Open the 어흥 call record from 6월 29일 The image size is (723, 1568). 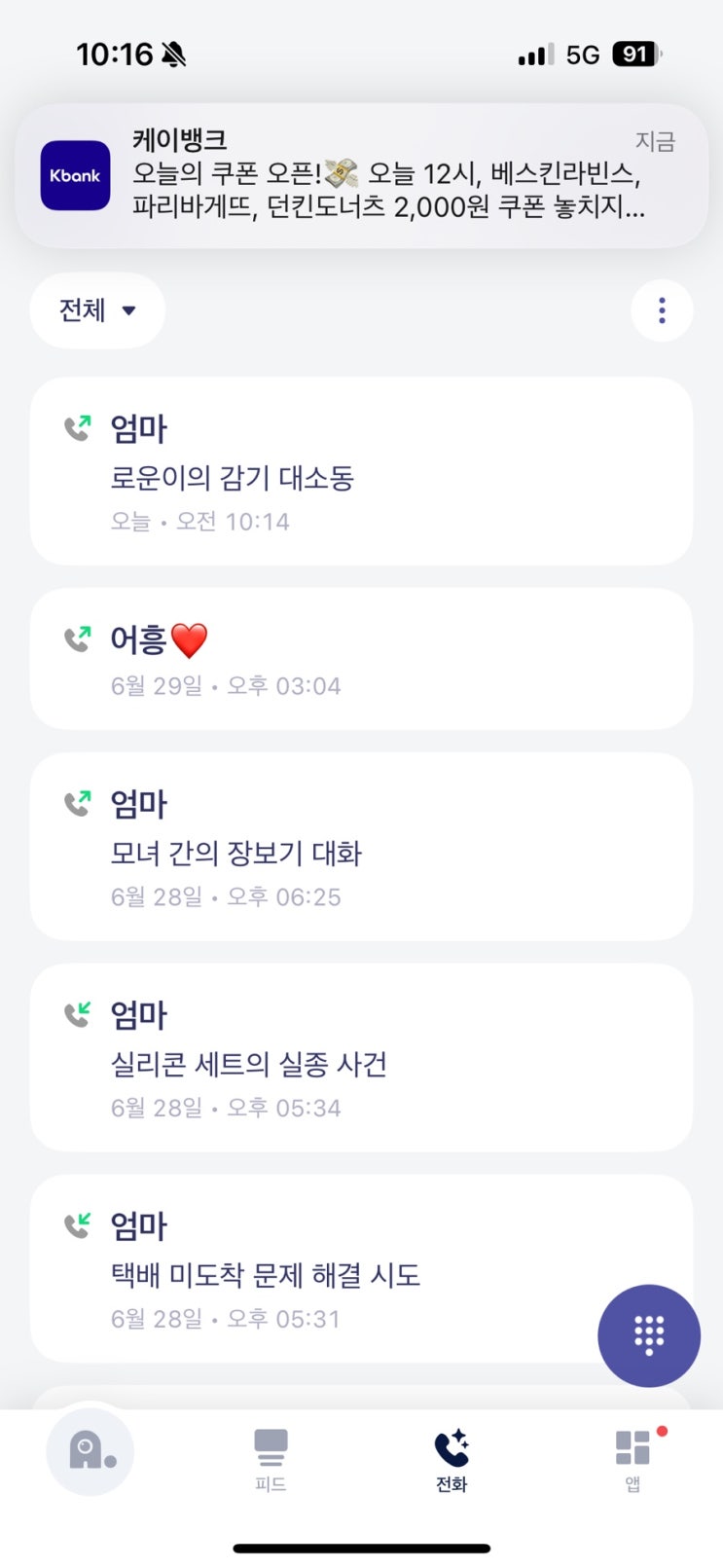click(361, 659)
